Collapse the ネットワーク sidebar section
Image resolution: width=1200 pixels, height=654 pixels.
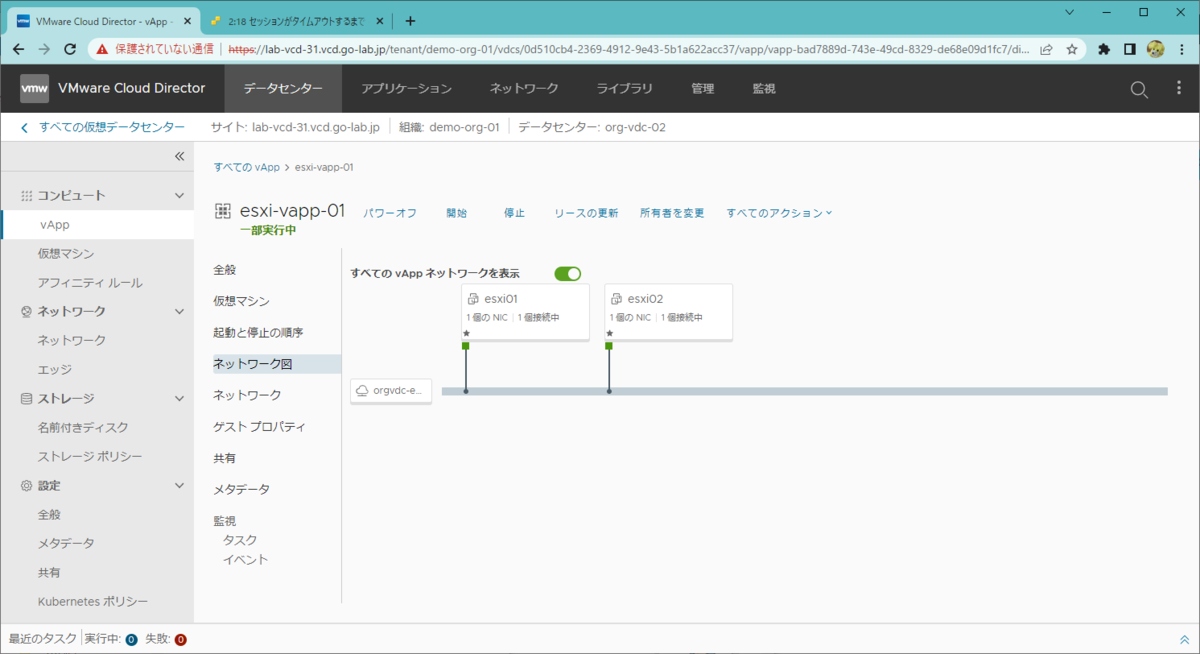(x=179, y=311)
